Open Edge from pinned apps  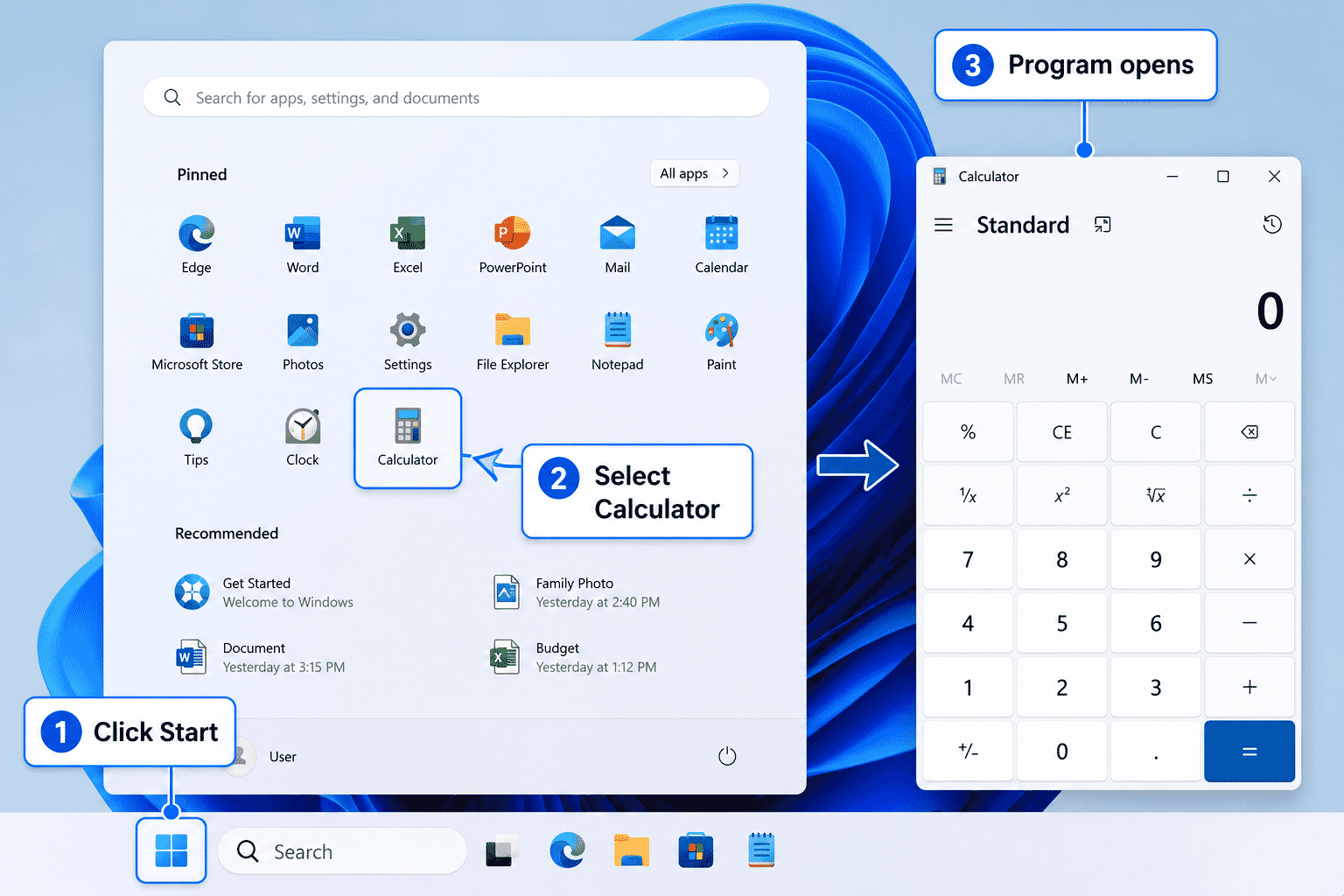pos(196,244)
